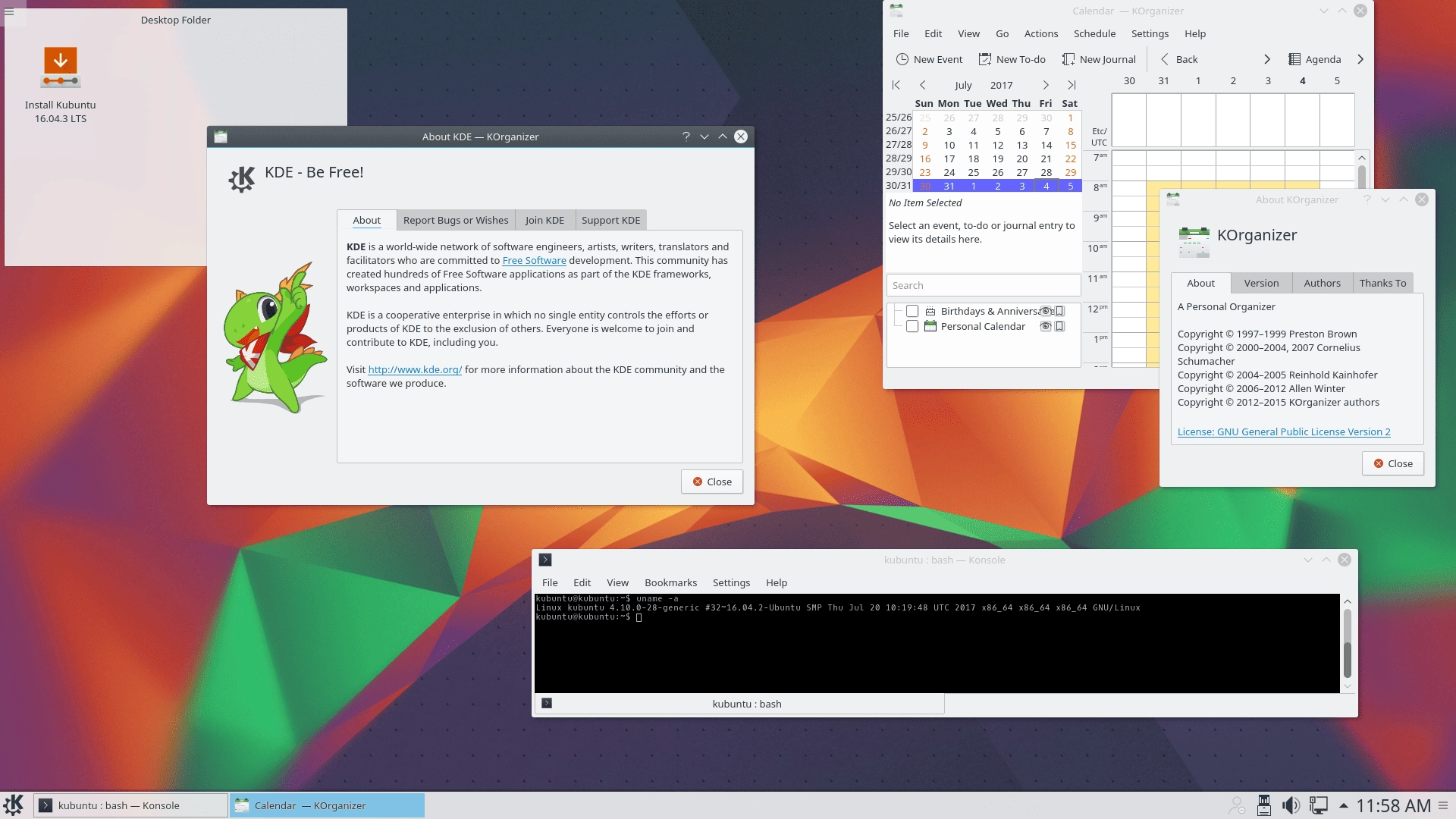Click the wired network tray icon
The width and height of the screenshot is (1456, 819).
[1319, 805]
